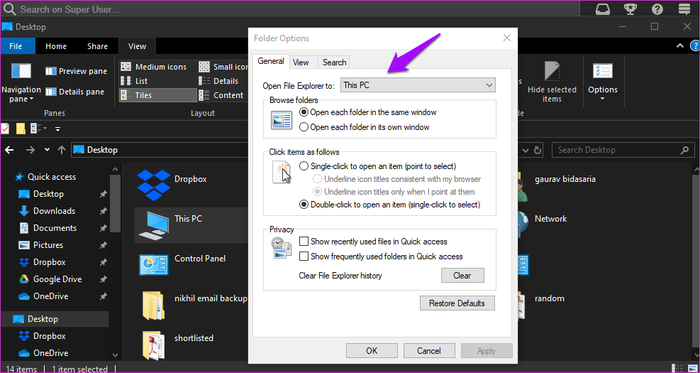This screenshot has height=373, width=700.
Task: Cancel the Folder Options dialog
Action: click(429, 351)
